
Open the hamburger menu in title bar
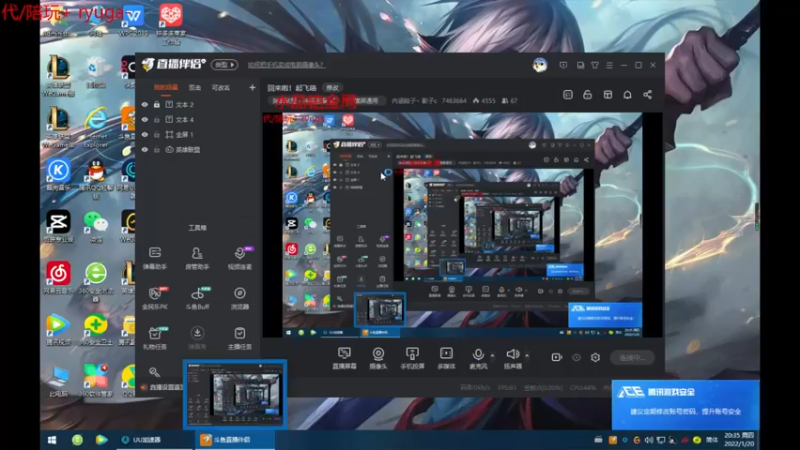tap(609, 65)
